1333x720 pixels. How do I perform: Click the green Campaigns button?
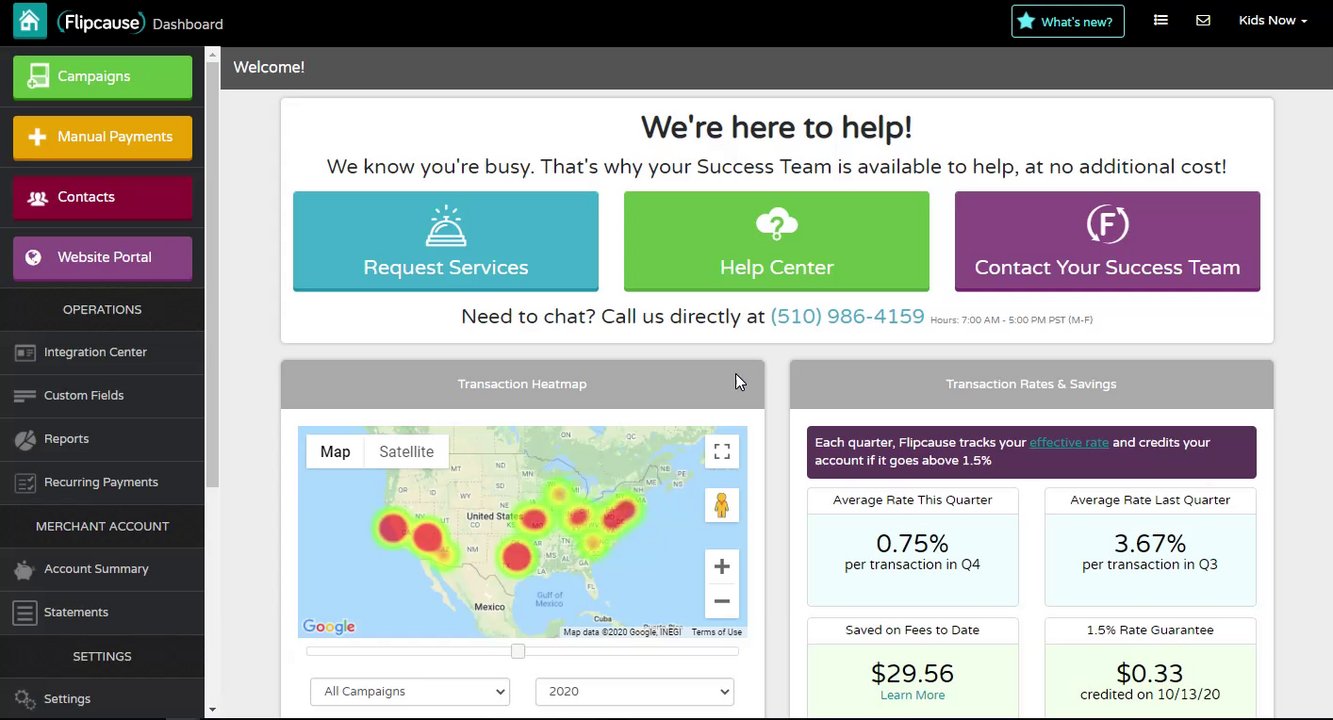[x=102, y=77]
